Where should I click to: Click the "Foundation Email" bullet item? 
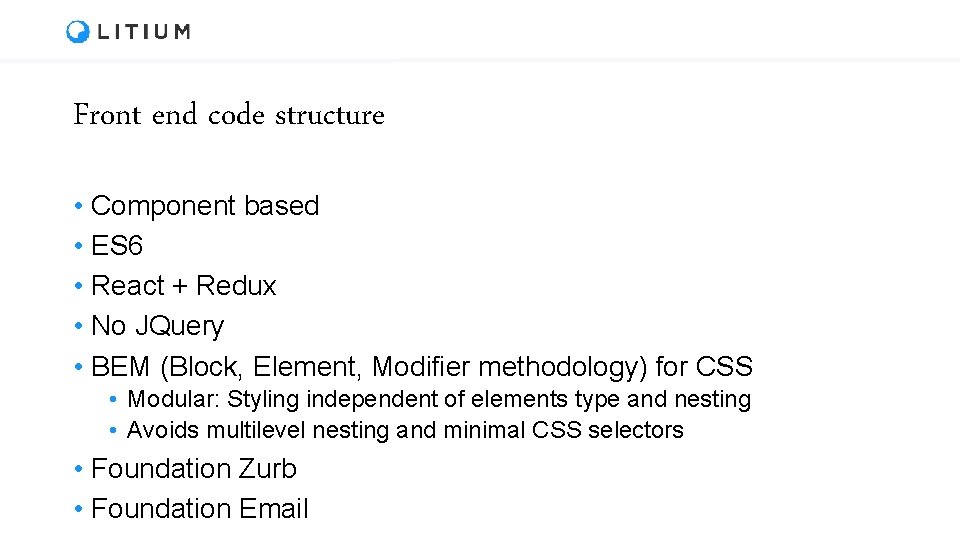199,509
